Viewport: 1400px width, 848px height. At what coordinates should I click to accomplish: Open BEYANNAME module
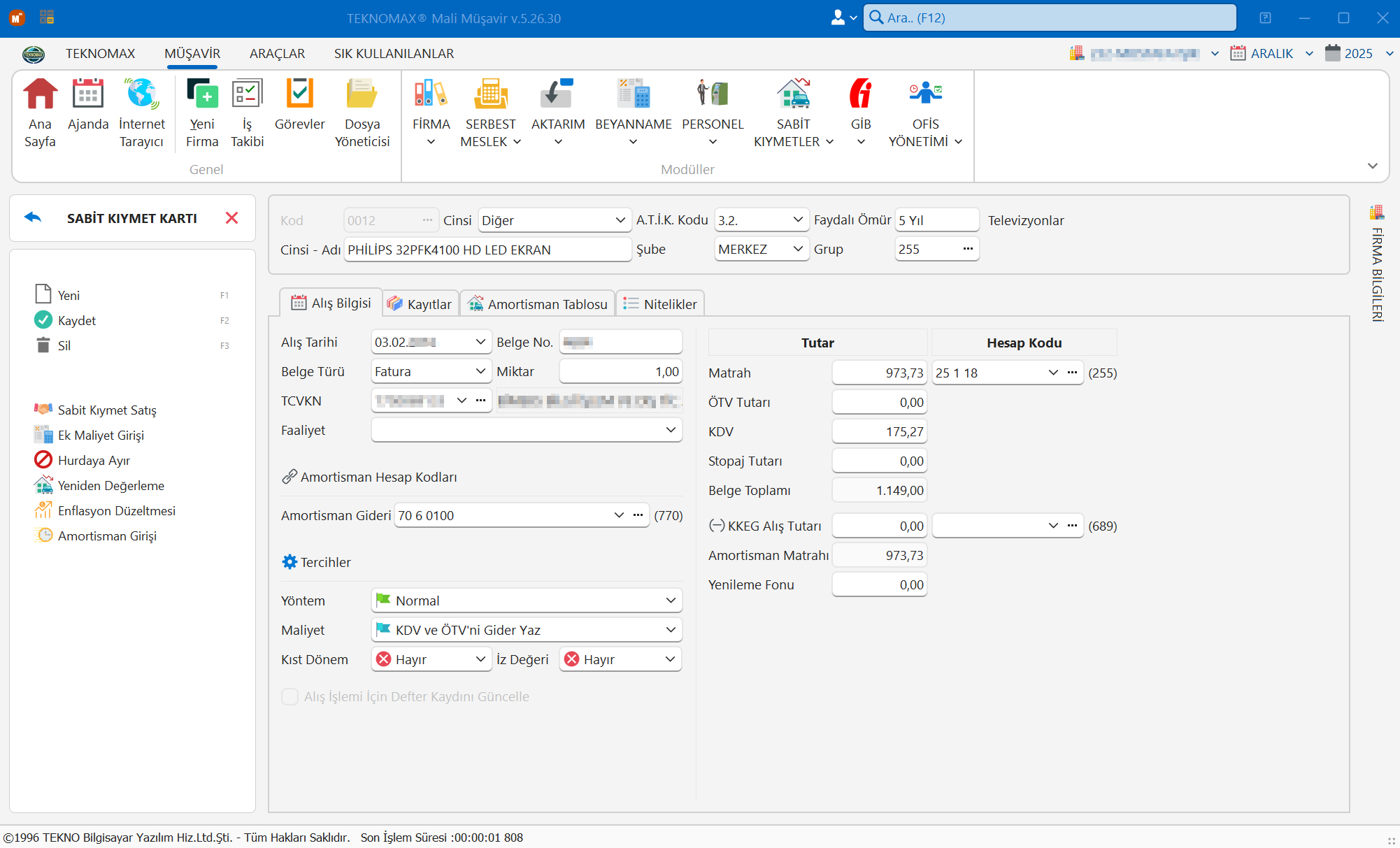[634, 113]
